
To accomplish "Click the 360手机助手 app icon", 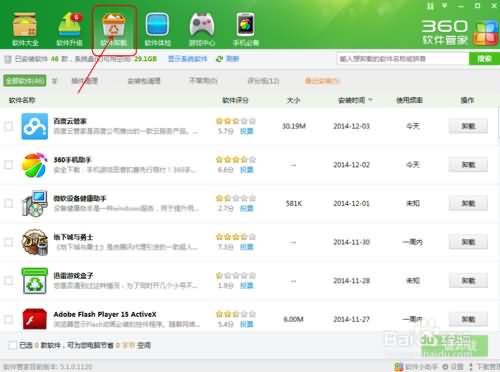I will point(35,165).
